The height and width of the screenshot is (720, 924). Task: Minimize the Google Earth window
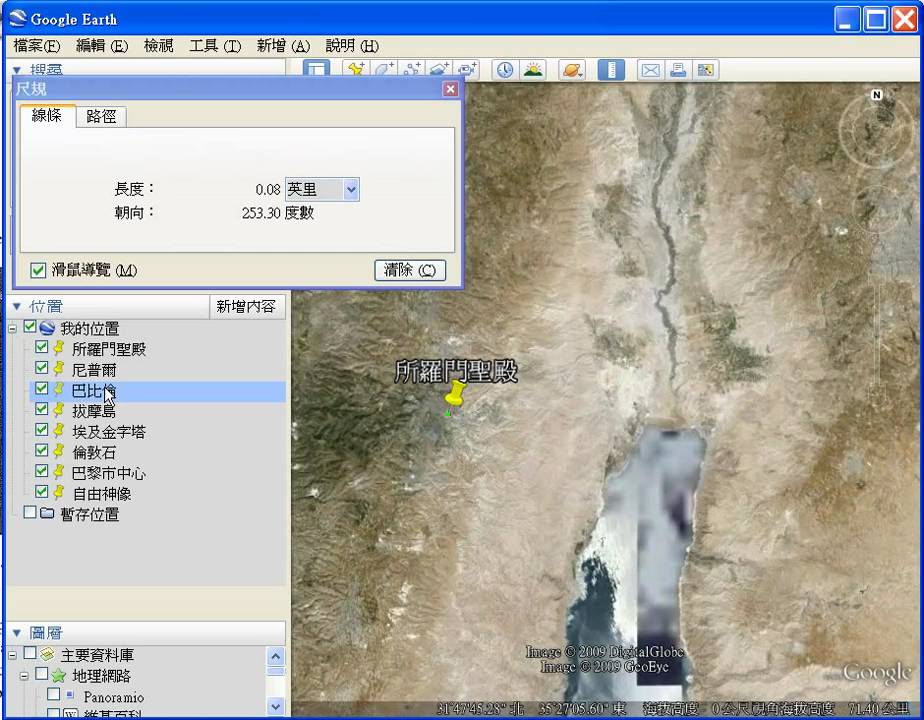tap(847, 19)
